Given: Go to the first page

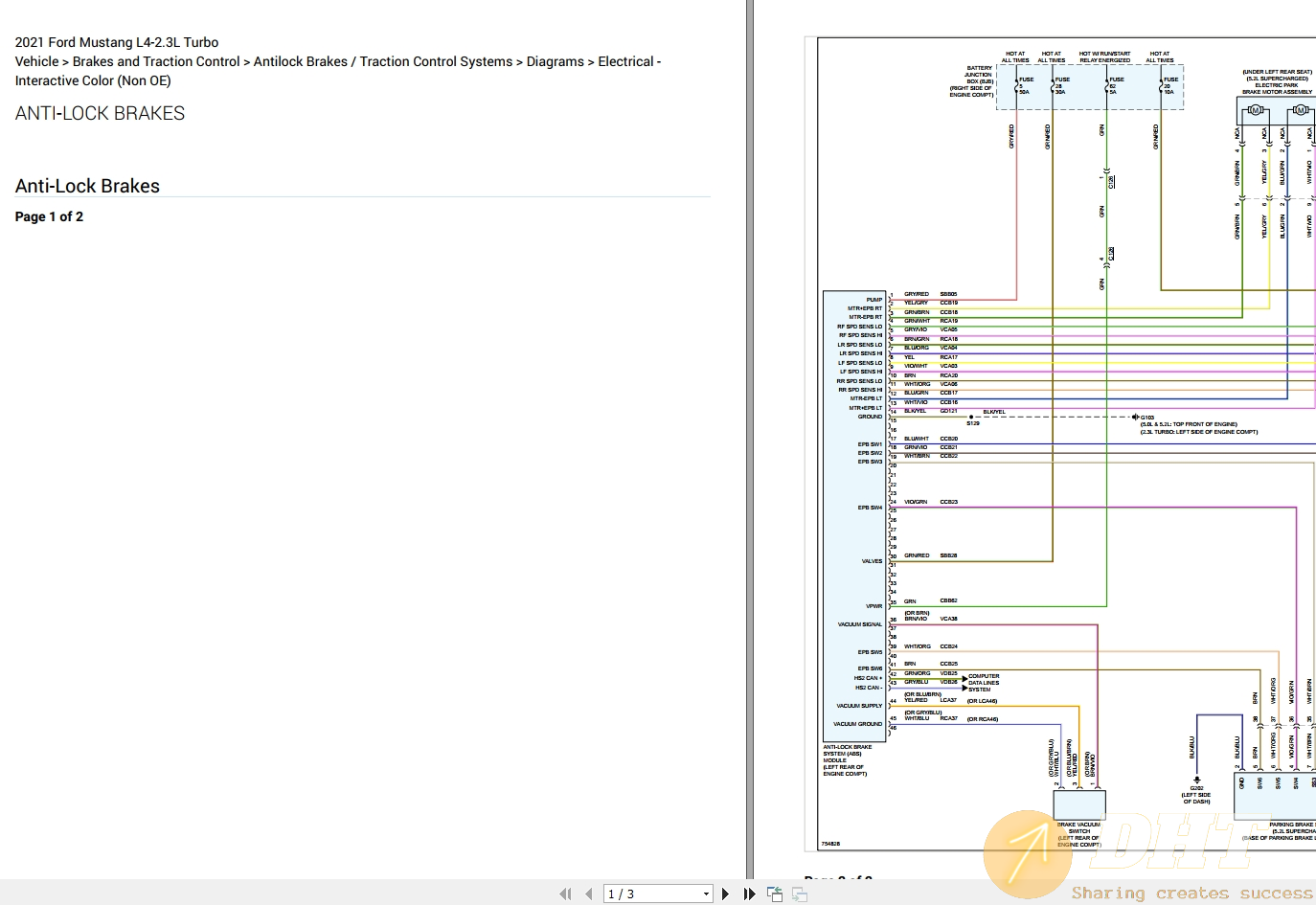Looking at the screenshot, I should point(565,894).
